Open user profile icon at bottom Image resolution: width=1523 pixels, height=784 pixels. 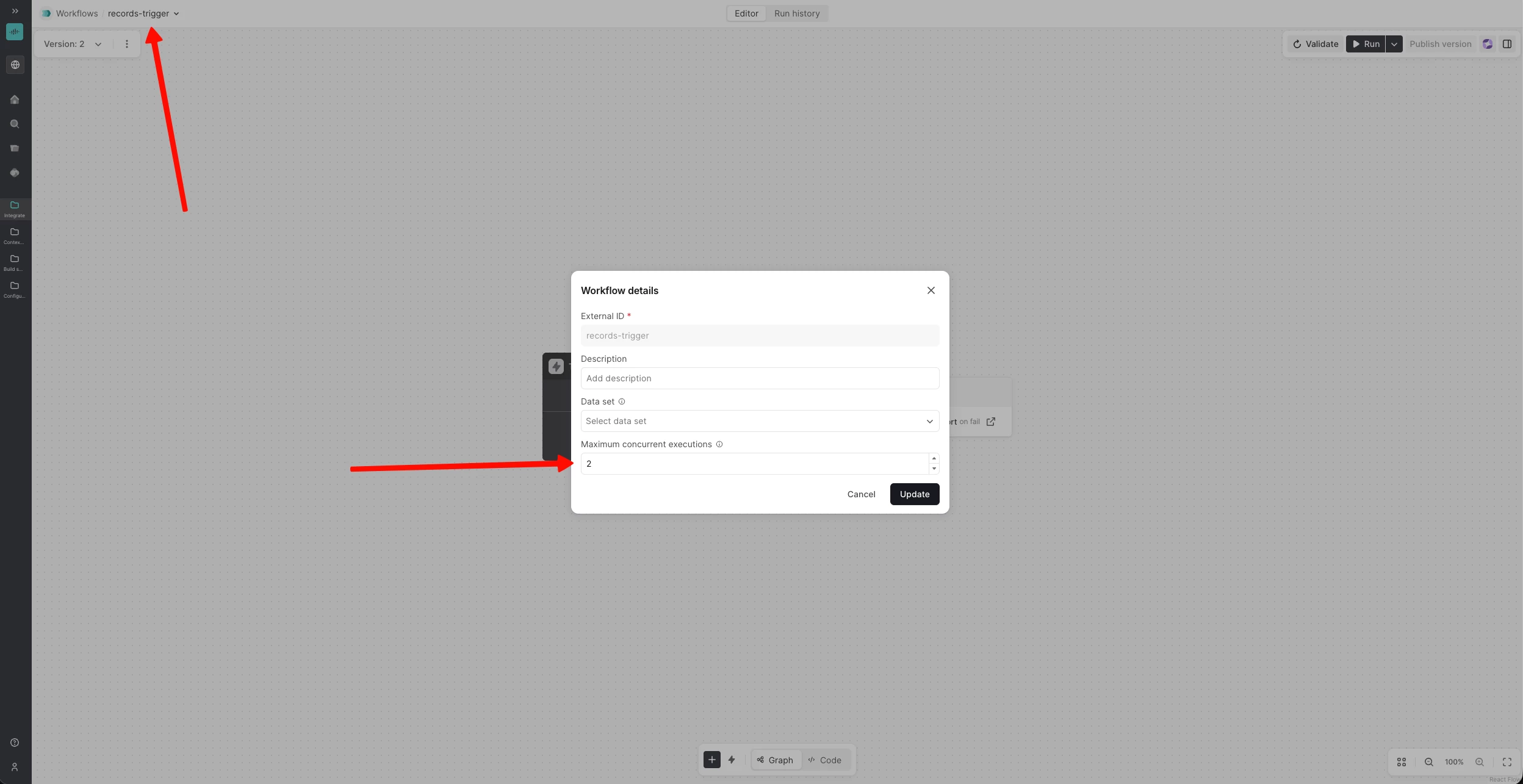[15, 767]
